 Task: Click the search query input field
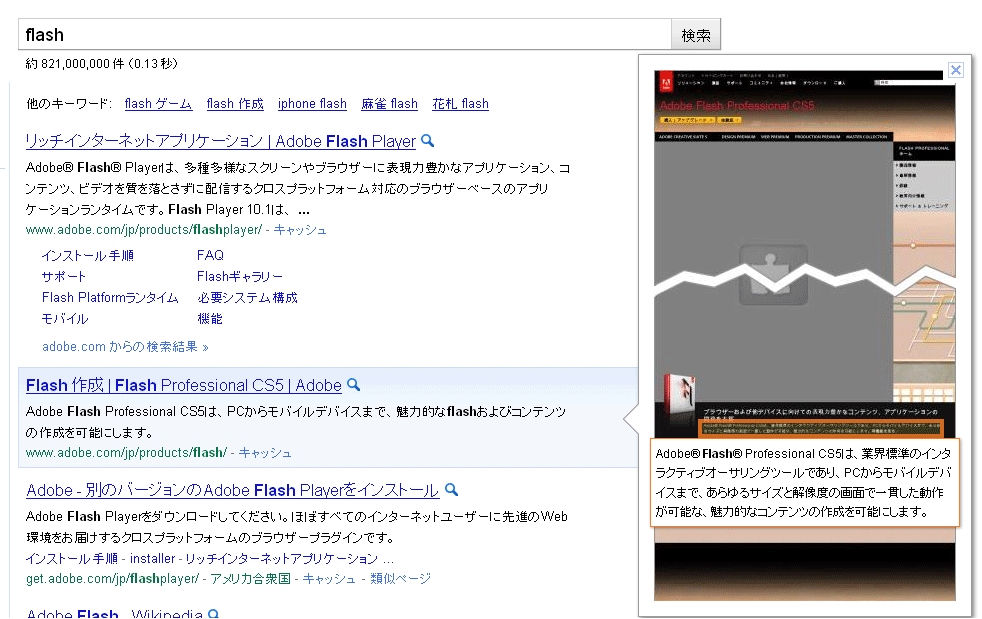click(345, 34)
